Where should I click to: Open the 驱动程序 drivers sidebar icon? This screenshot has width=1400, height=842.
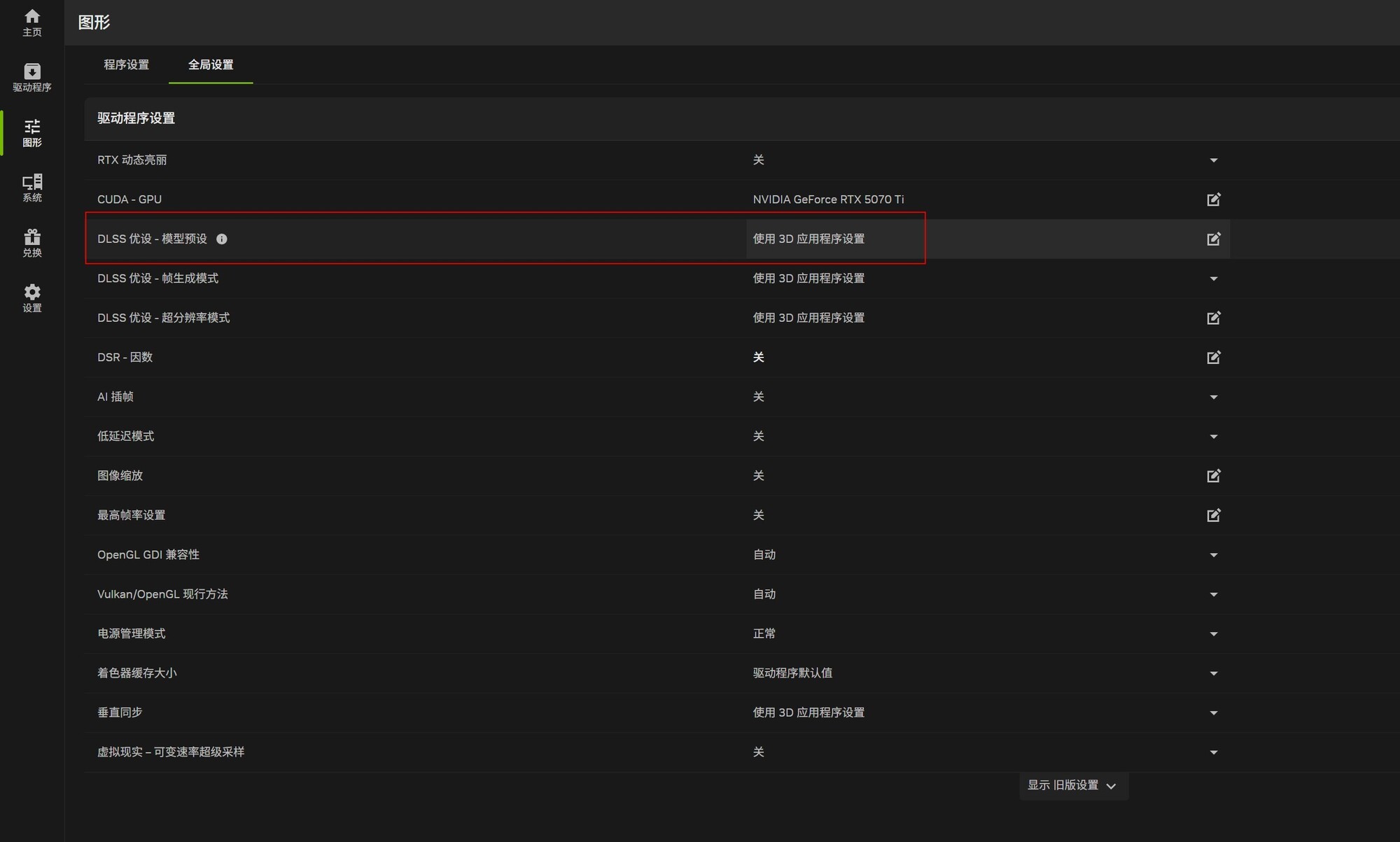[32, 78]
